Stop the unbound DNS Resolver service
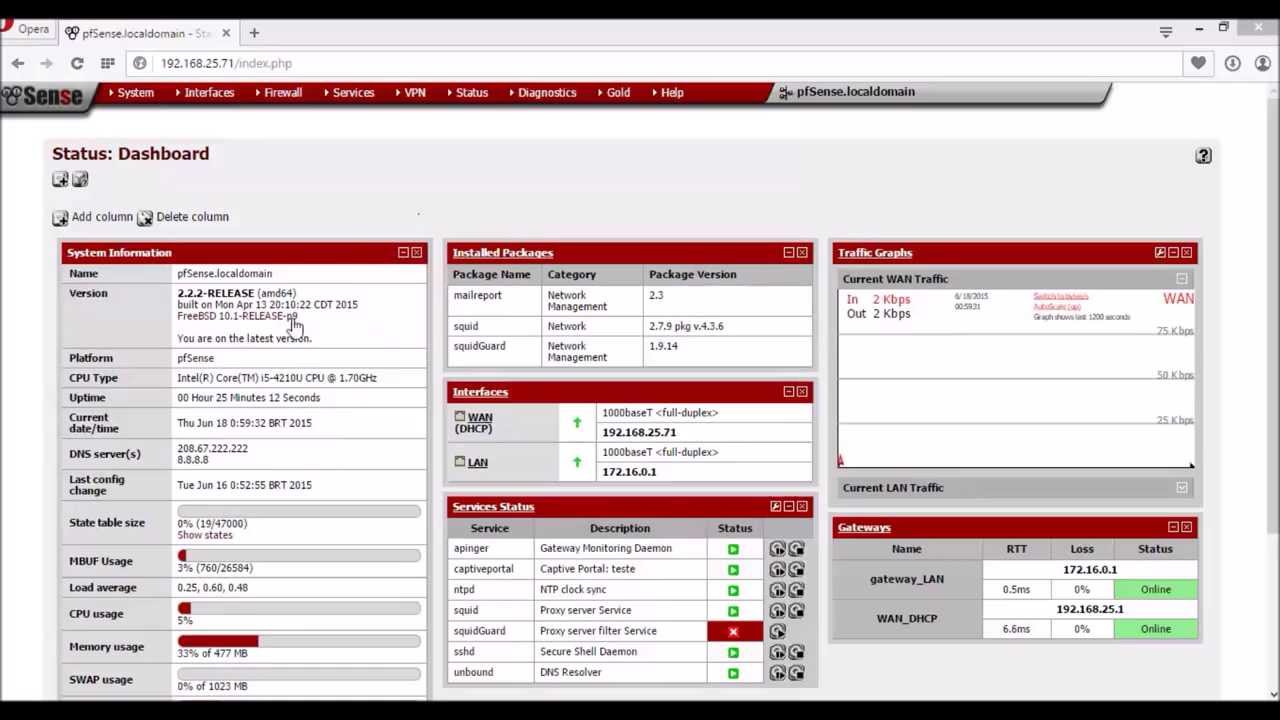The image size is (1280, 720). [796, 673]
